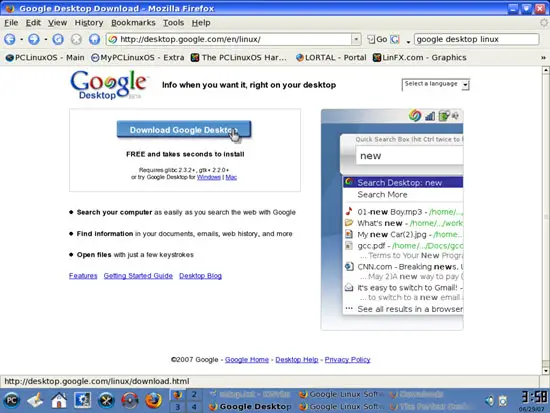Click the taskbar show desktop pencil icon

pos(35,400)
